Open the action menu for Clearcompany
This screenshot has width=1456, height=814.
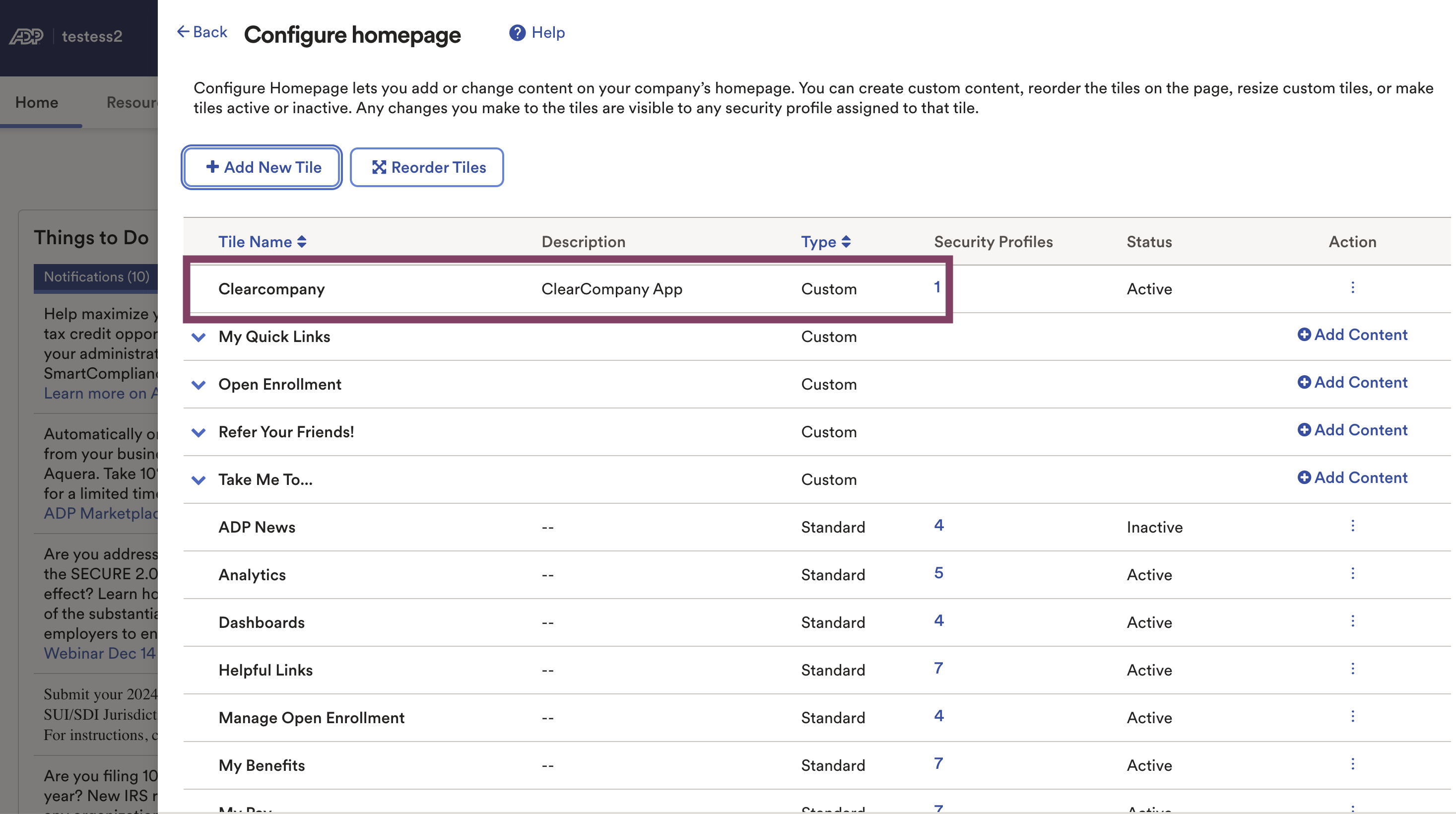point(1353,288)
